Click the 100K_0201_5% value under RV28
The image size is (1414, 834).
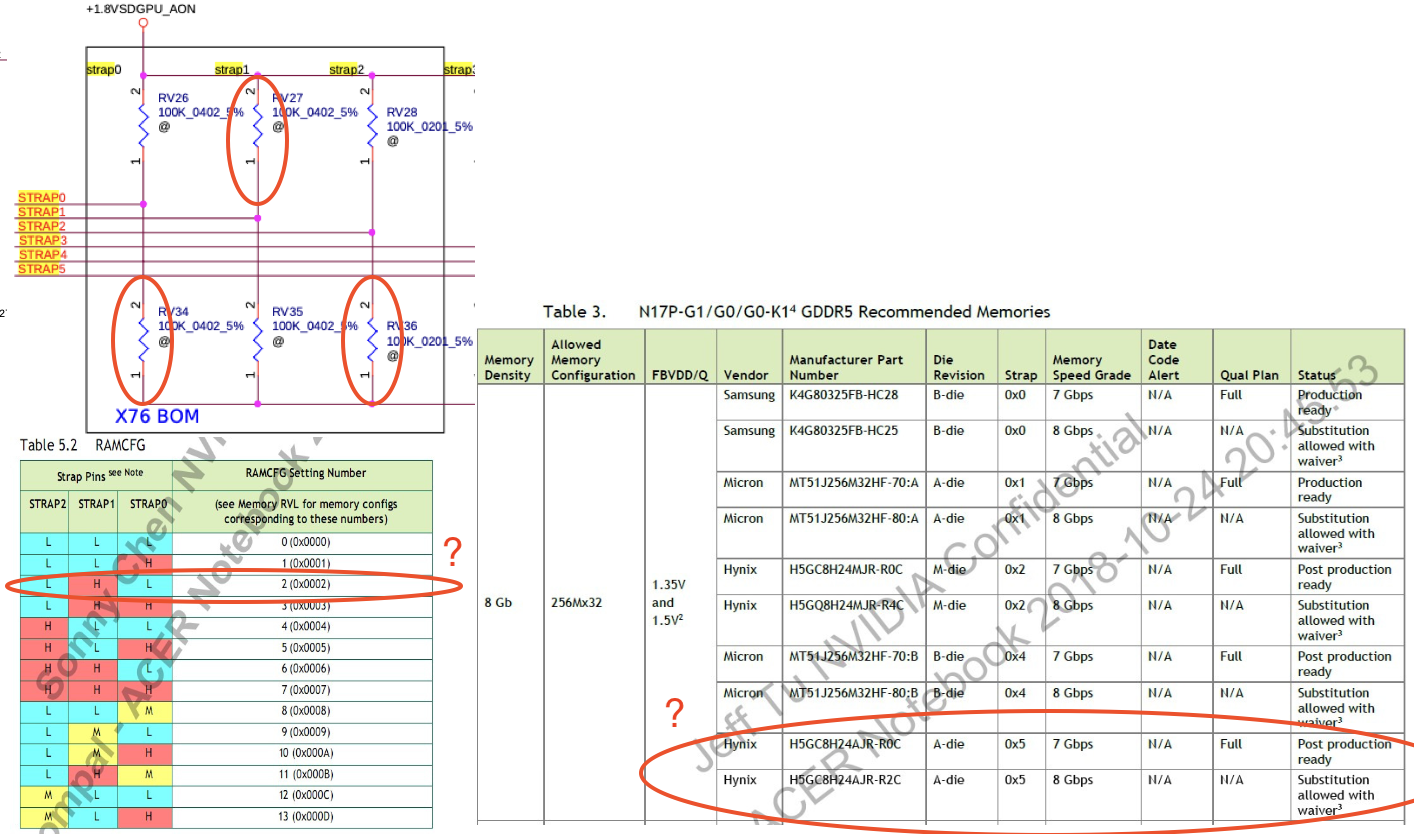(x=430, y=127)
